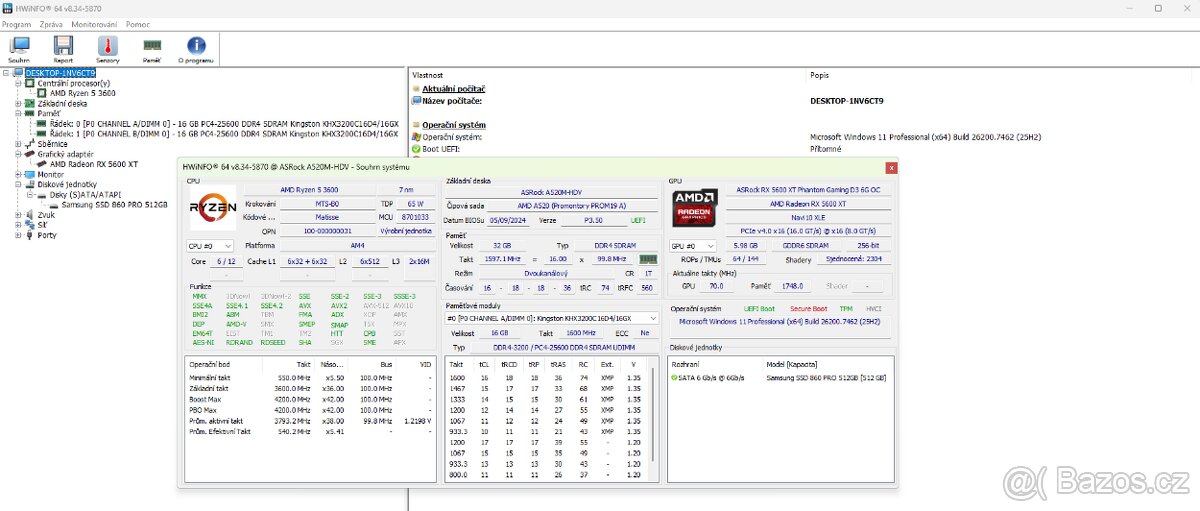
Task: Open the Souhrn summary toolbar icon
Action: [19, 45]
